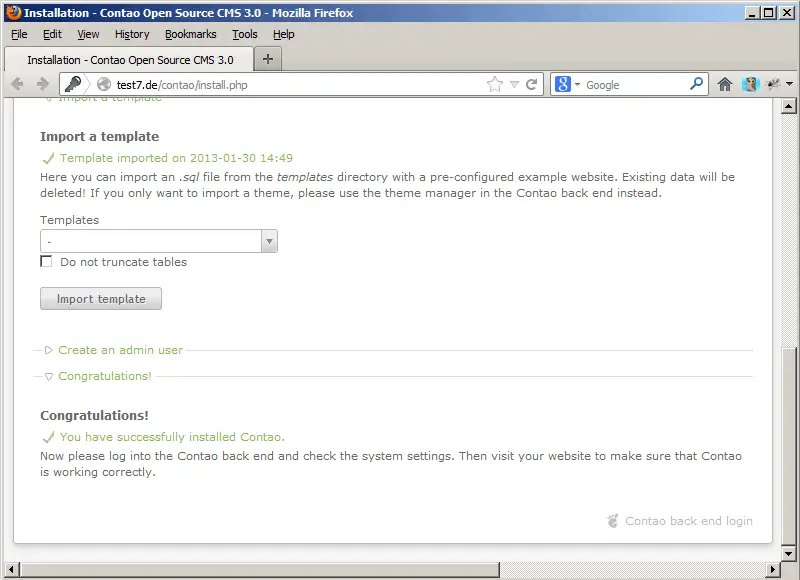Click the bold Congratulations! heading
This screenshot has height=580, width=800.
point(94,415)
